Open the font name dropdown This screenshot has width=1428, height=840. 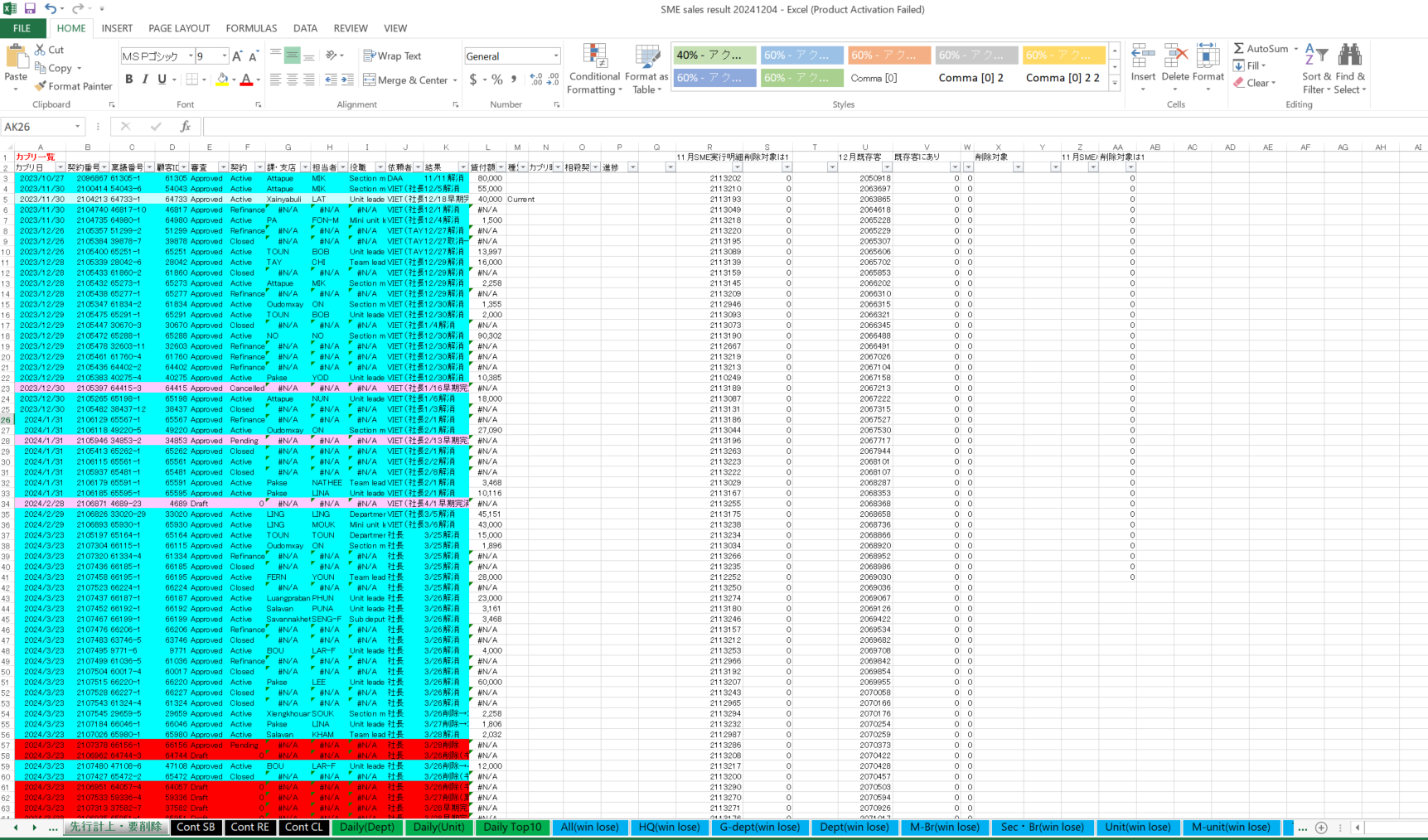191,56
